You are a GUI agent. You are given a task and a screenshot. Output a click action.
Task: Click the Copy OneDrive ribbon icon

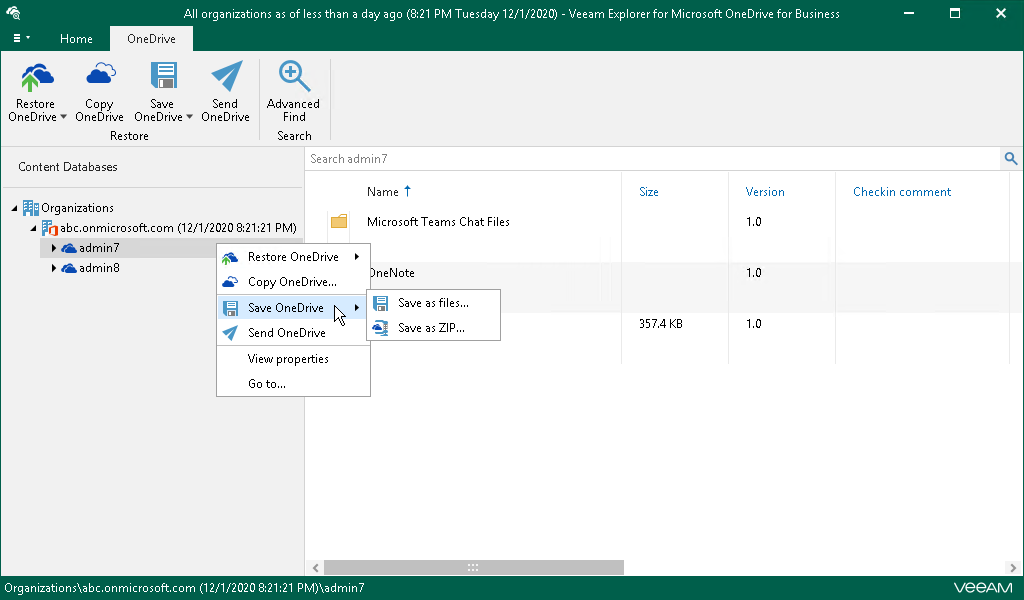(100, 74)
